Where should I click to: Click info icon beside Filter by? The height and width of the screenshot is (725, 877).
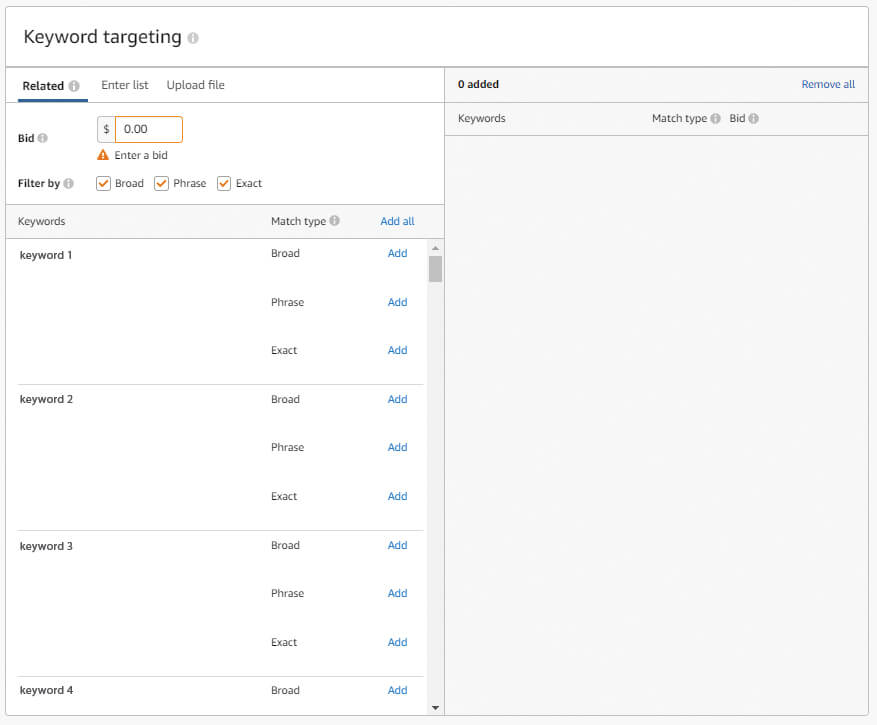pos(68,183)
